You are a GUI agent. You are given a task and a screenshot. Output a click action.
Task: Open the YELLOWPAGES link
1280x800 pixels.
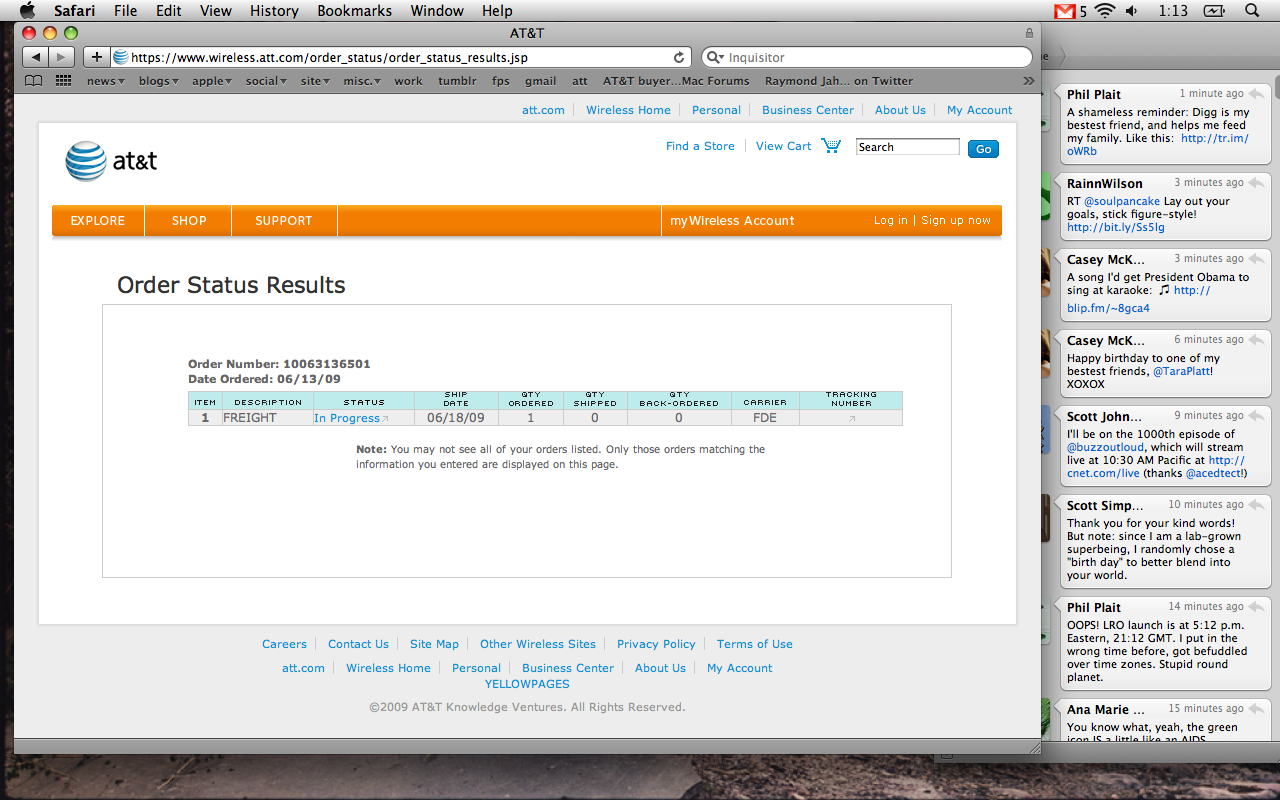tap(527, 684)
